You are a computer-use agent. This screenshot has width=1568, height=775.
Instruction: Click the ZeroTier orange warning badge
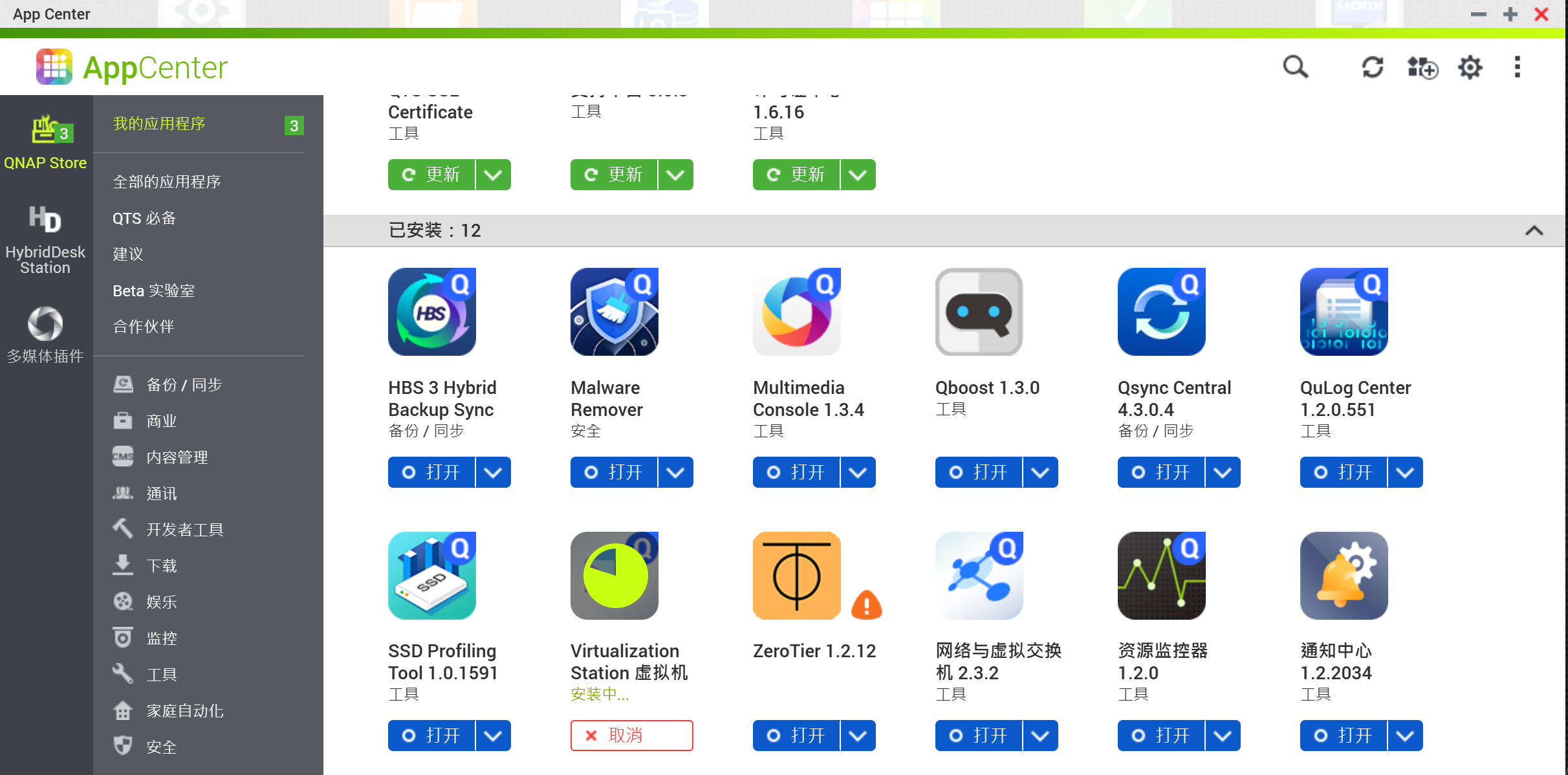point(867,605)
